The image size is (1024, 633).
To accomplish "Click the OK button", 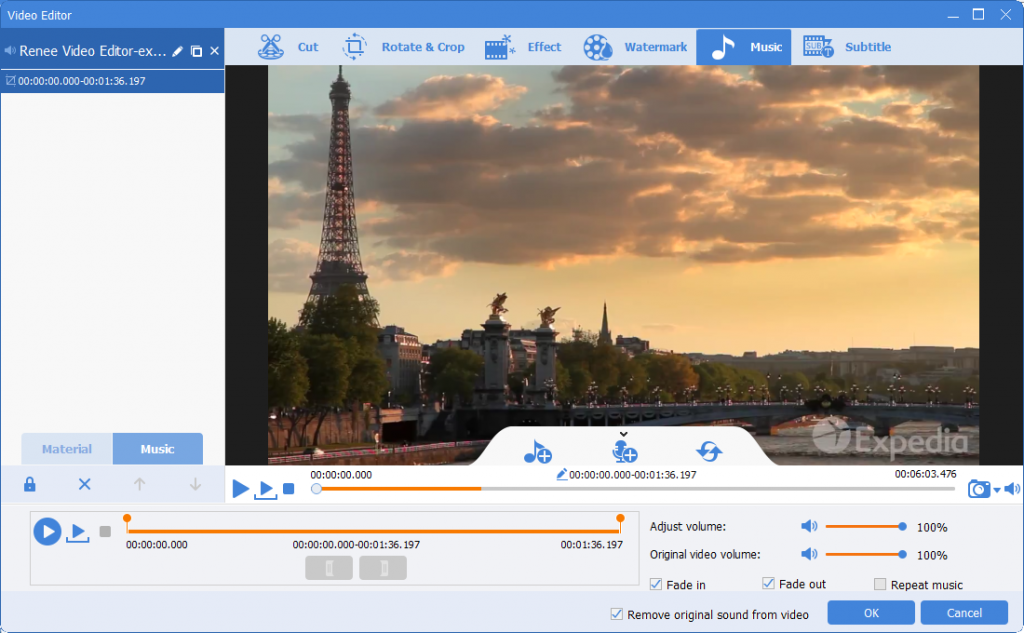I will tap(871, 613).
